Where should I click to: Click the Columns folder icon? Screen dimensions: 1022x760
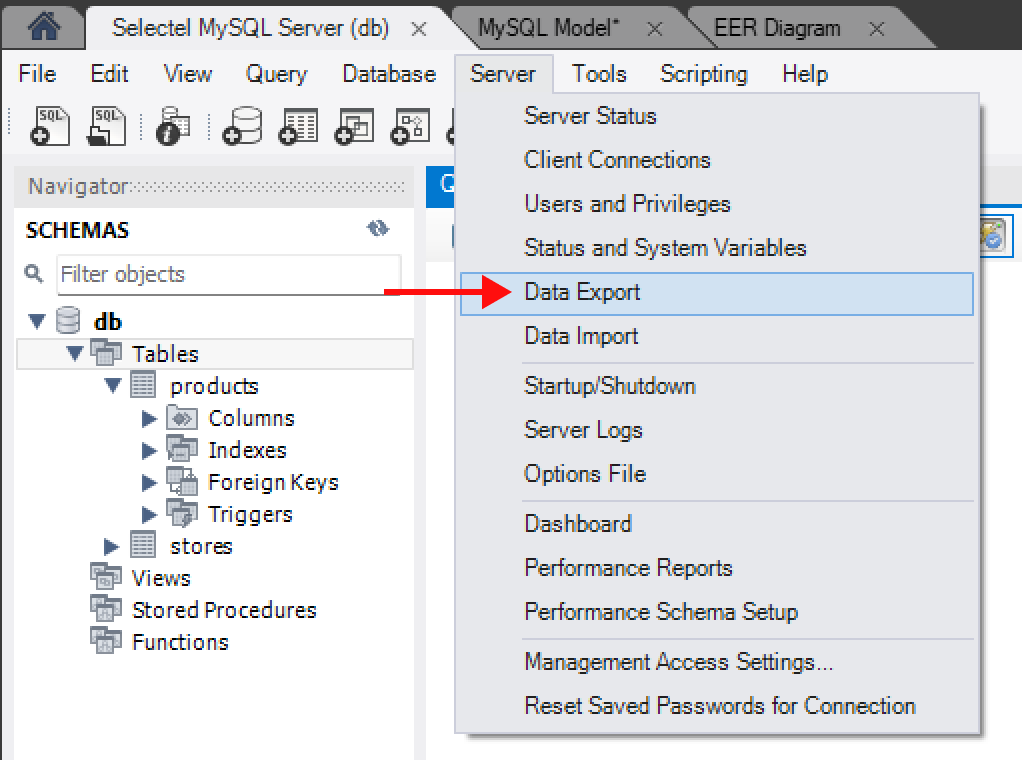pyautogui.click(x=182, y=417)
